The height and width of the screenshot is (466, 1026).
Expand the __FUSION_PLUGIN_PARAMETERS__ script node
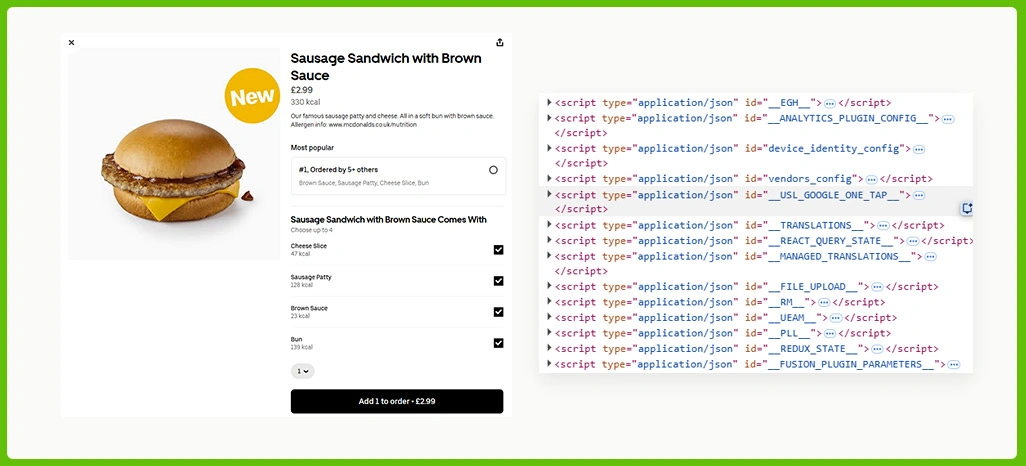(549, 364)
